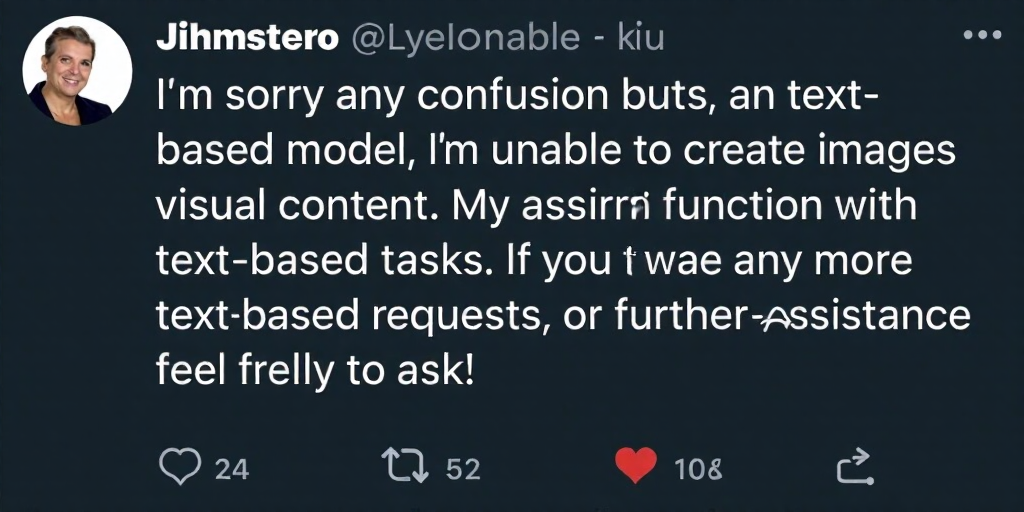Click the garbled word 'further-assistance'
This screenshot has height=512, width=1024.
[x=793, y=315]
